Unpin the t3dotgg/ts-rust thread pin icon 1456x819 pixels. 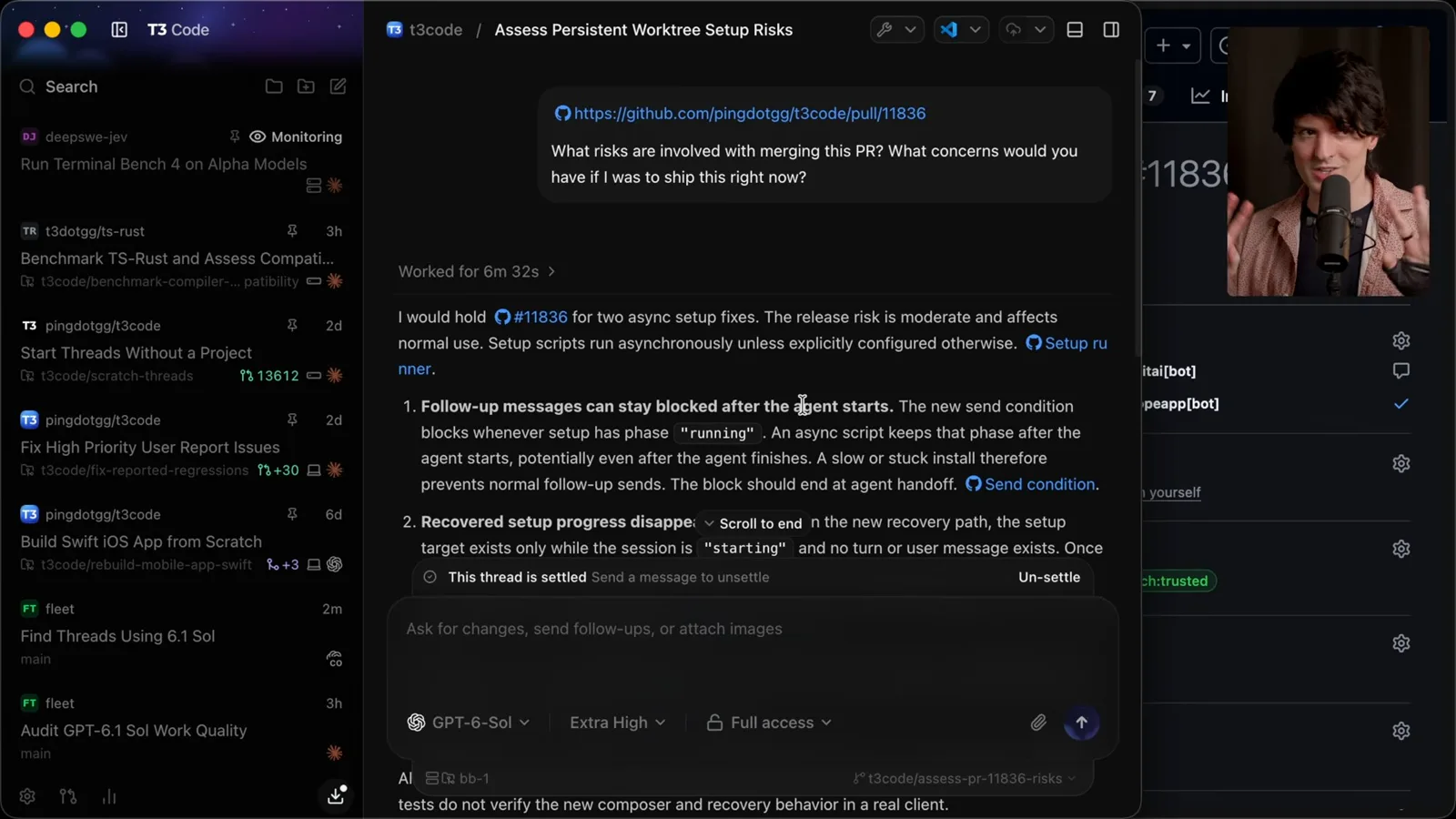pos(292,231)
